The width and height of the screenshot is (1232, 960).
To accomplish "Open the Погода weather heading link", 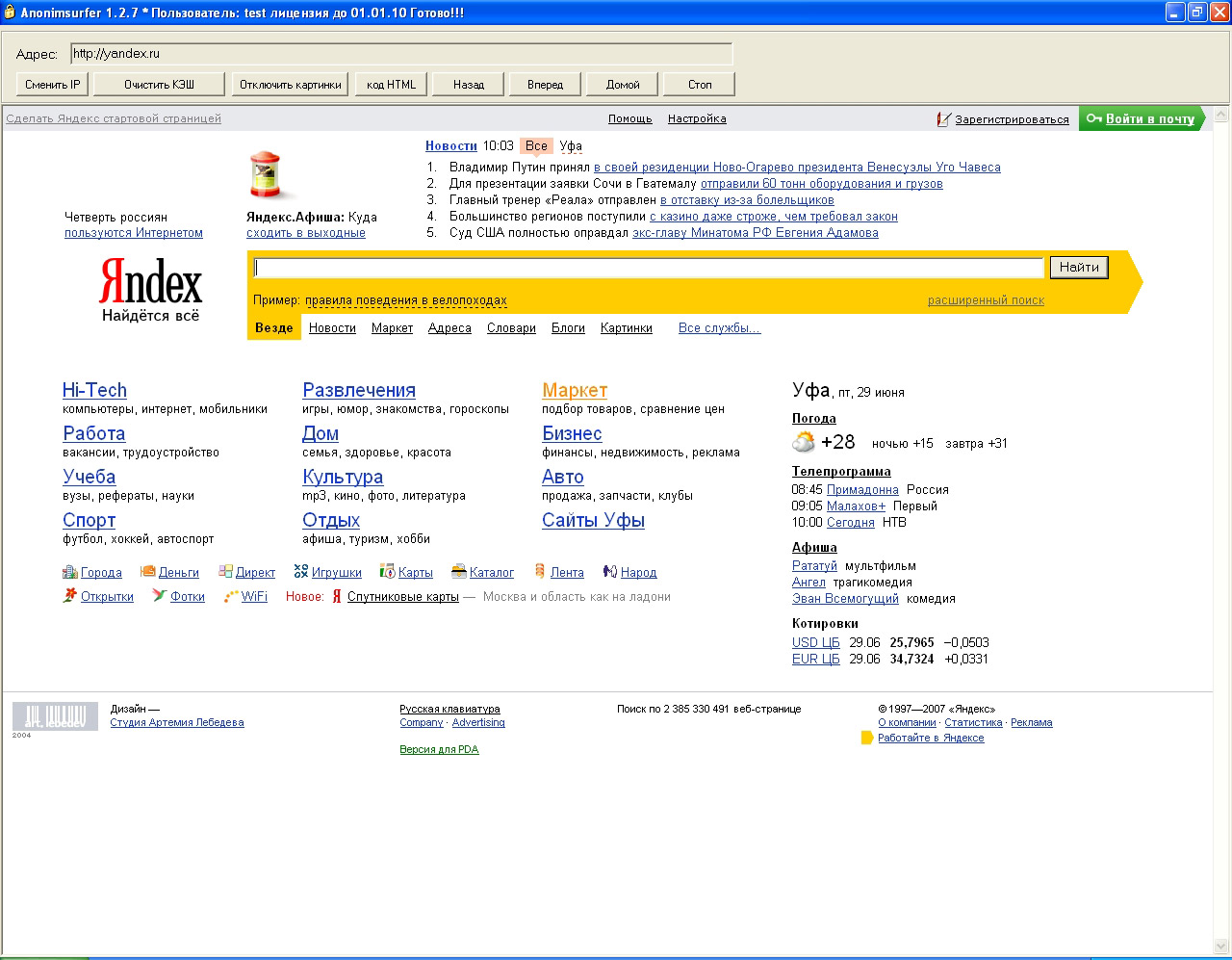I will click(x=814, y=418).
